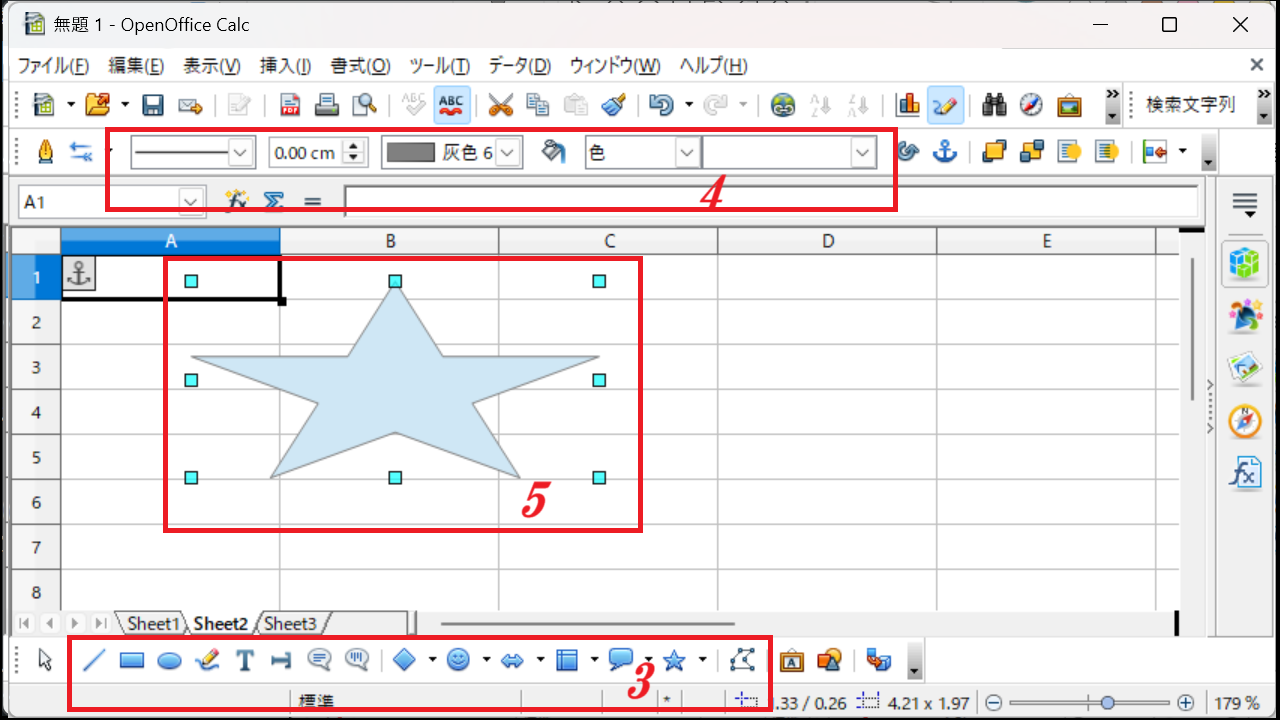Screen dimensions: 1280x720
Task: Expand the Stars shapes dropdown arrow
Action: tap(702, 660)
